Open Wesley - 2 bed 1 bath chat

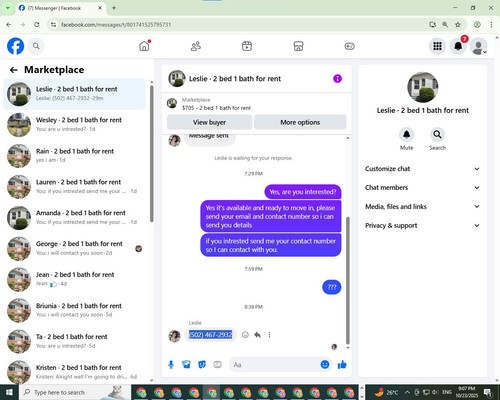tap(74, 125)
